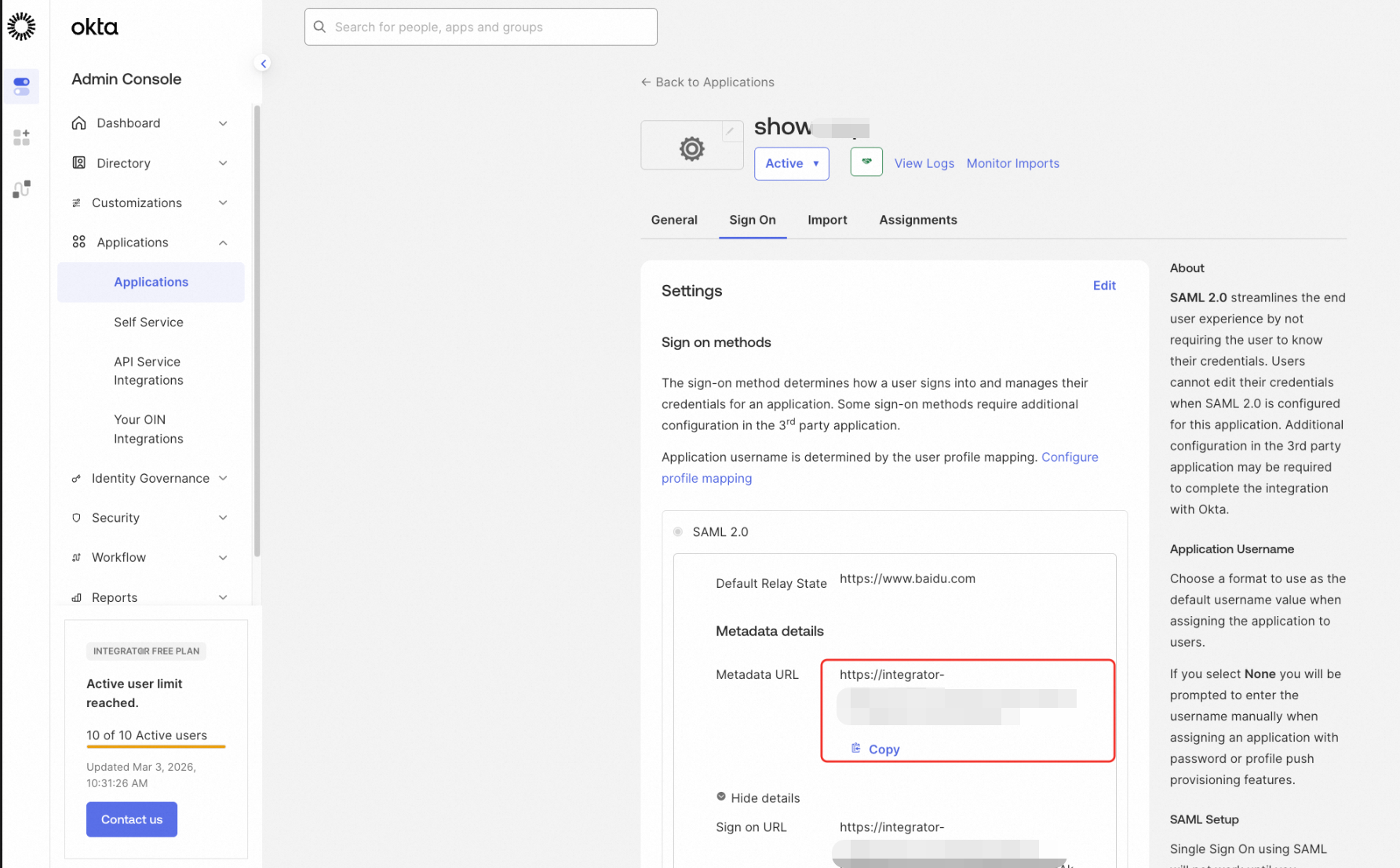Click Edit in the Settings panel
Screen dimensions: 1400x868
[1104, 286]
